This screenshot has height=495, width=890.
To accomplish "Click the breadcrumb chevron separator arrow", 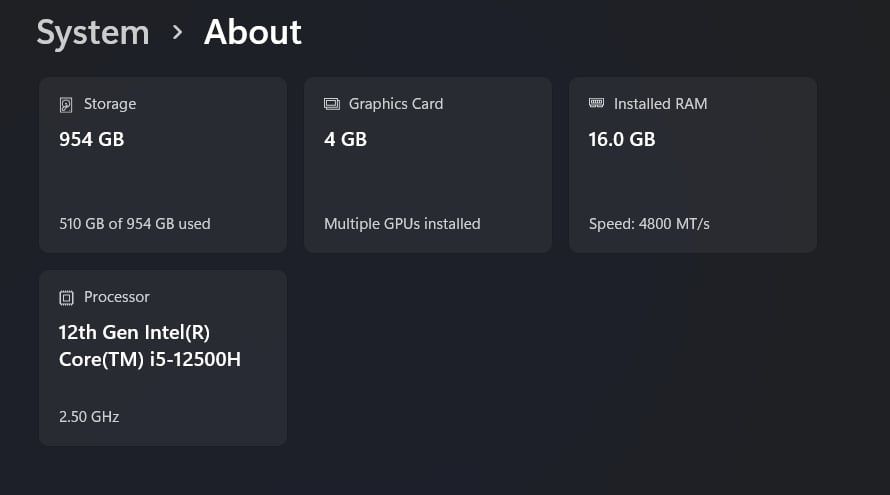I will (178, 33).
